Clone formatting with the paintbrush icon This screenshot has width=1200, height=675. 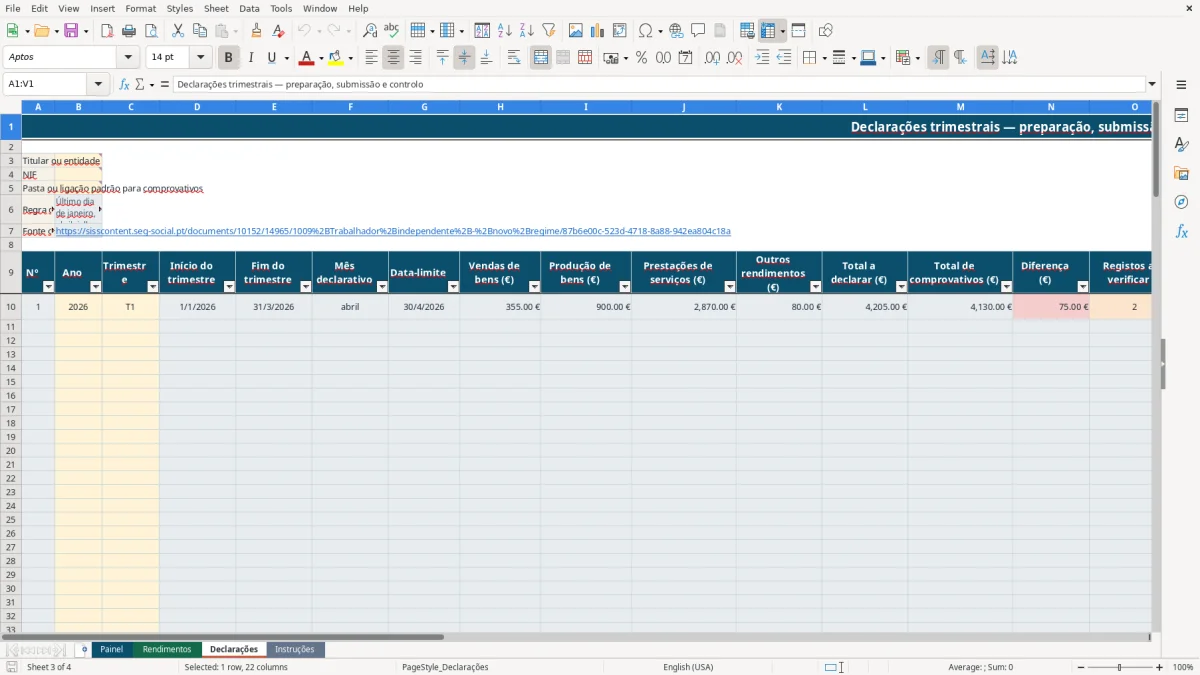click(256, 31)
